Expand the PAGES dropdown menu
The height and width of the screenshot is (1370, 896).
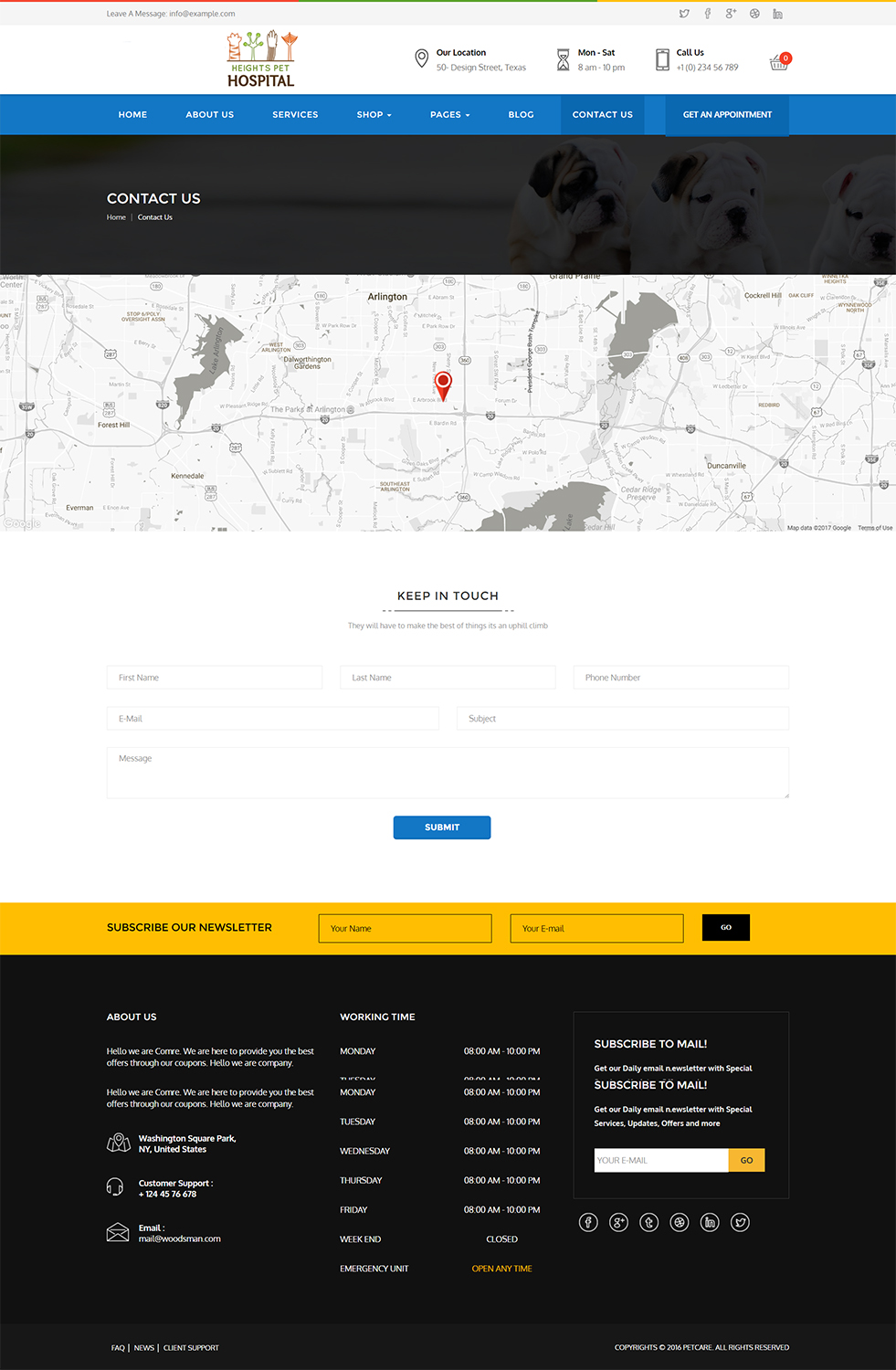449,114
